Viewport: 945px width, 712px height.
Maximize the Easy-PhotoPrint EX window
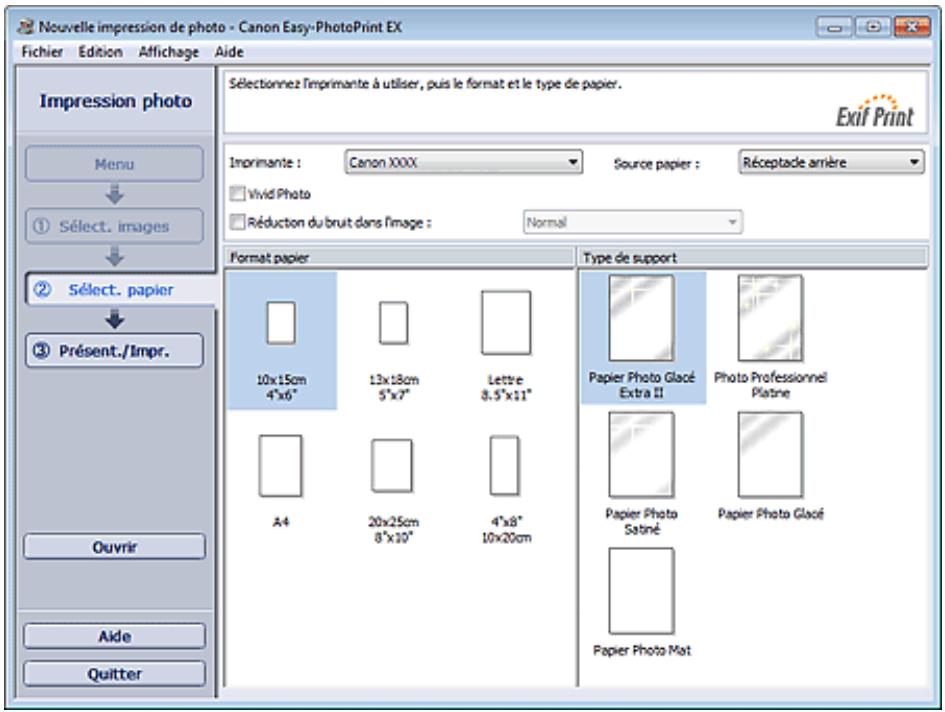click(x=873, y=27)
